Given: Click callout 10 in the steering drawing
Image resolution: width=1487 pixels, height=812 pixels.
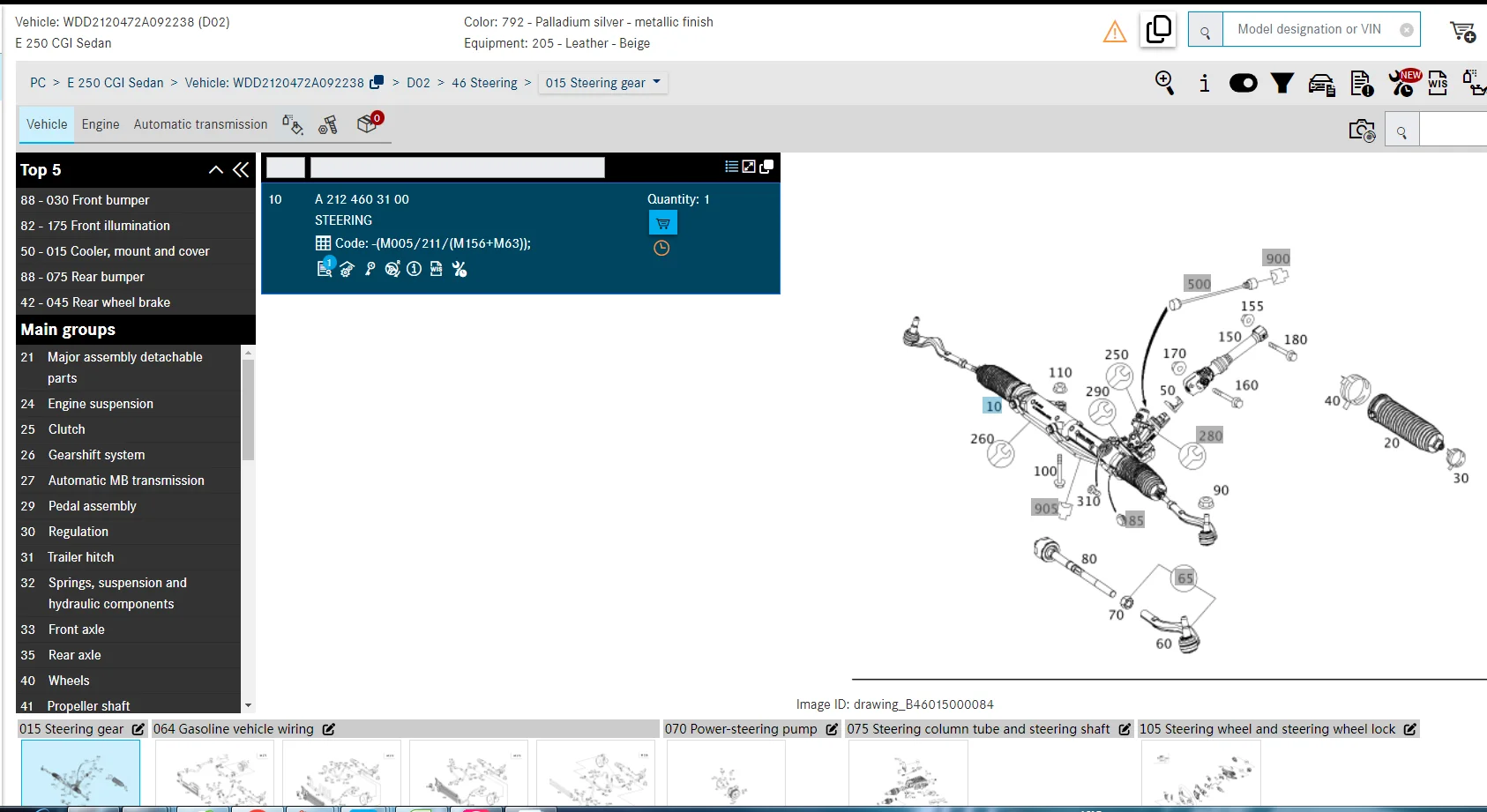Looking at the screenshot, I should pyautogui.click(x=993, y=406).
